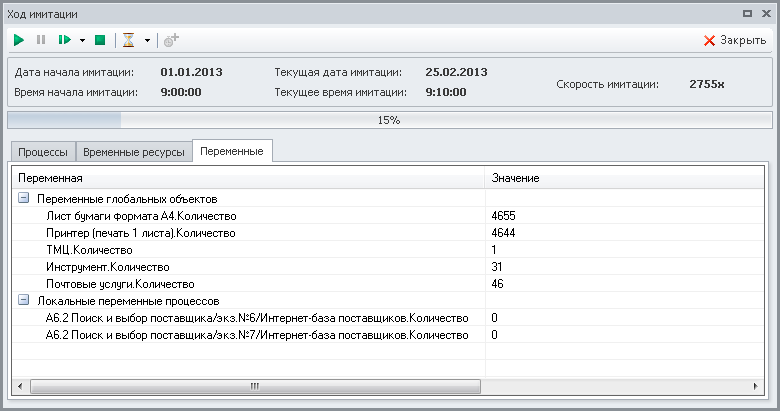Start the simulation with the green play button
Screen dimensions: 780x411
pyautogui.click(x=19, y=40)
